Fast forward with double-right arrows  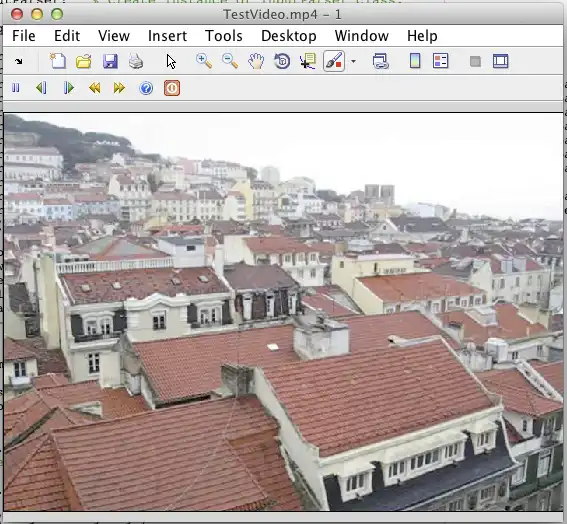[x=119, y=88]
